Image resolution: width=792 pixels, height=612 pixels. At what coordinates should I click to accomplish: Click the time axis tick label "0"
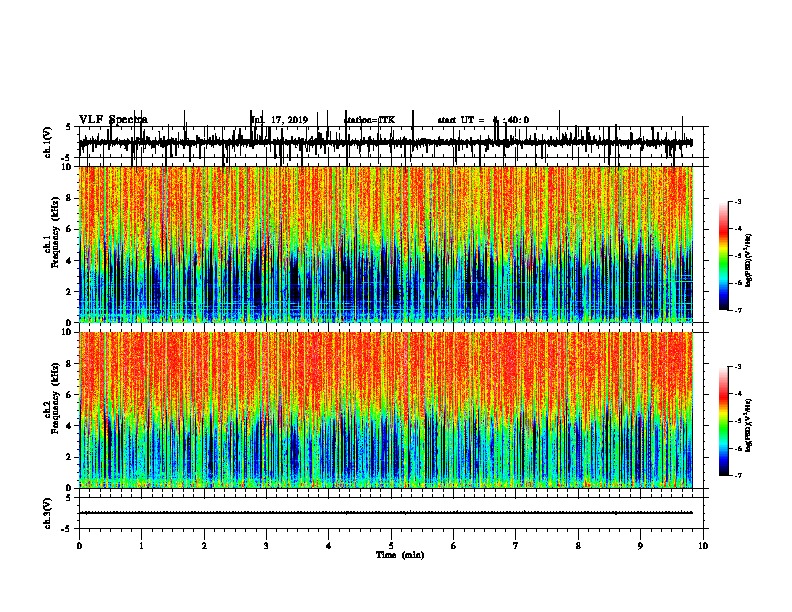[79, 546]
